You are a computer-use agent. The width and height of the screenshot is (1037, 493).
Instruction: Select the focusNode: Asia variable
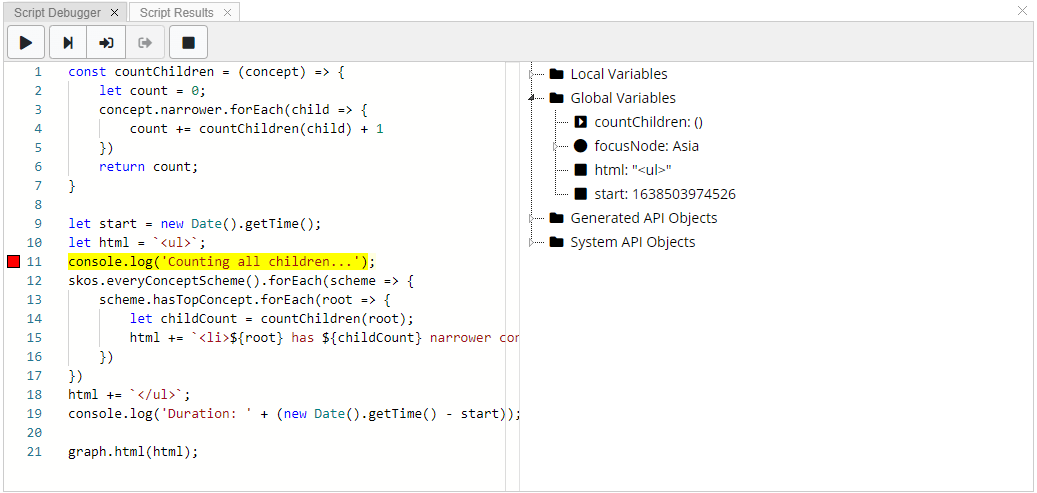pyautogui.click(x=646, y=146)
